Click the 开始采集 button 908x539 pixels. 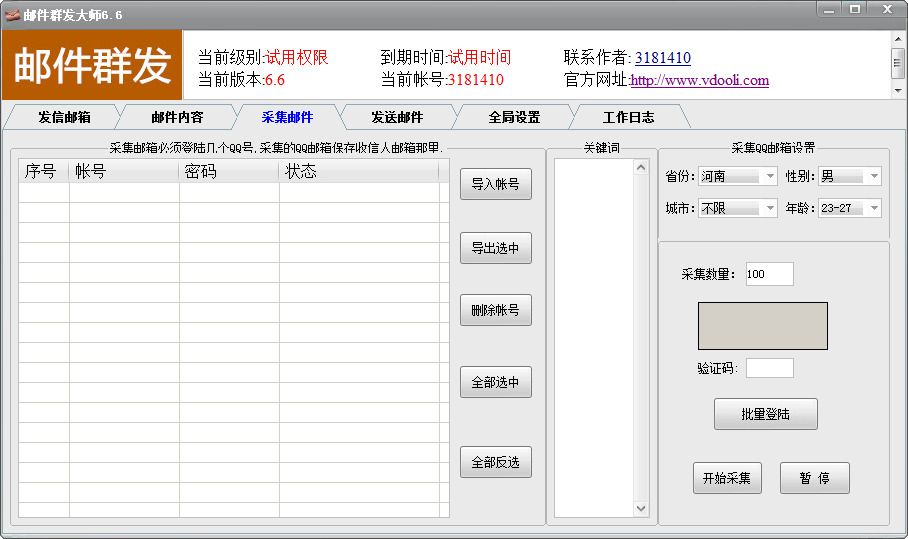pos(727,478)
